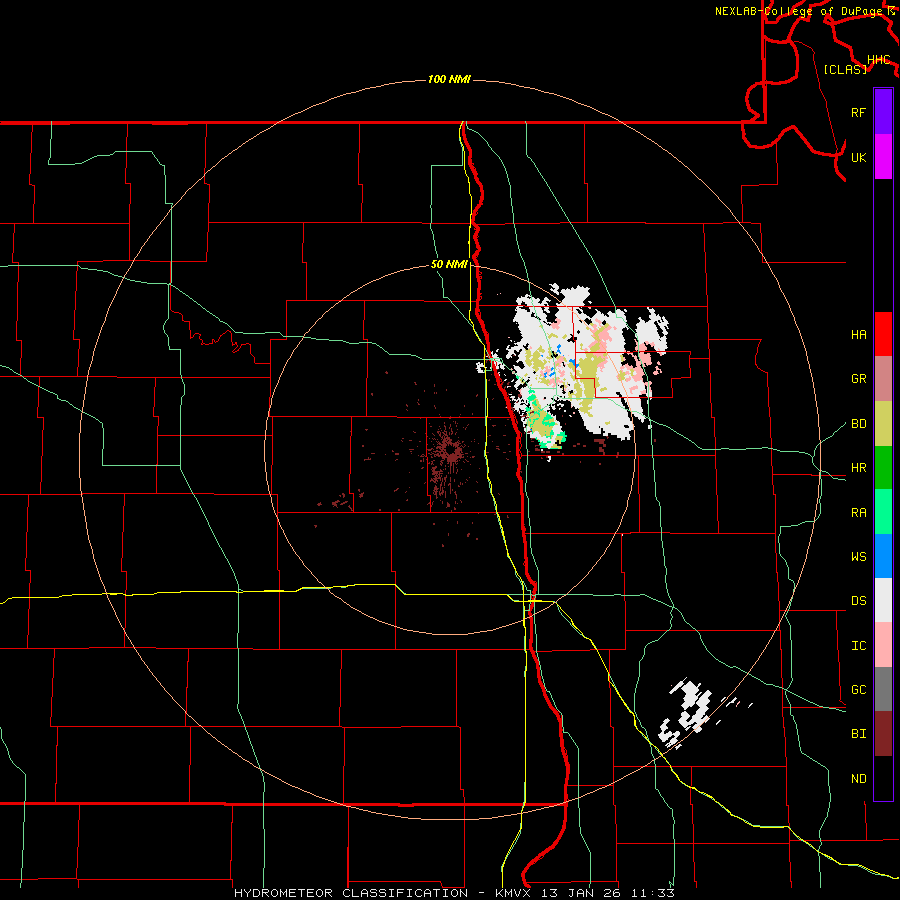Click the 11:33 timestamp
The width and height of the screenshot is (900, 900).
pos(653,893)
